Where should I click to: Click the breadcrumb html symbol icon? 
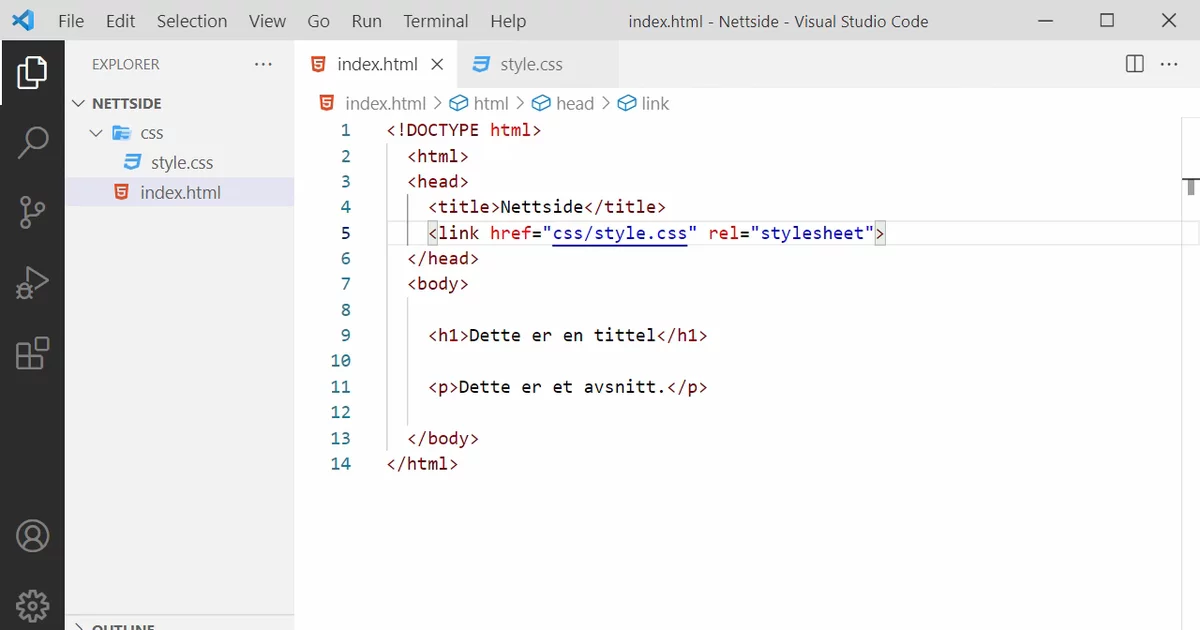point(459,103)
